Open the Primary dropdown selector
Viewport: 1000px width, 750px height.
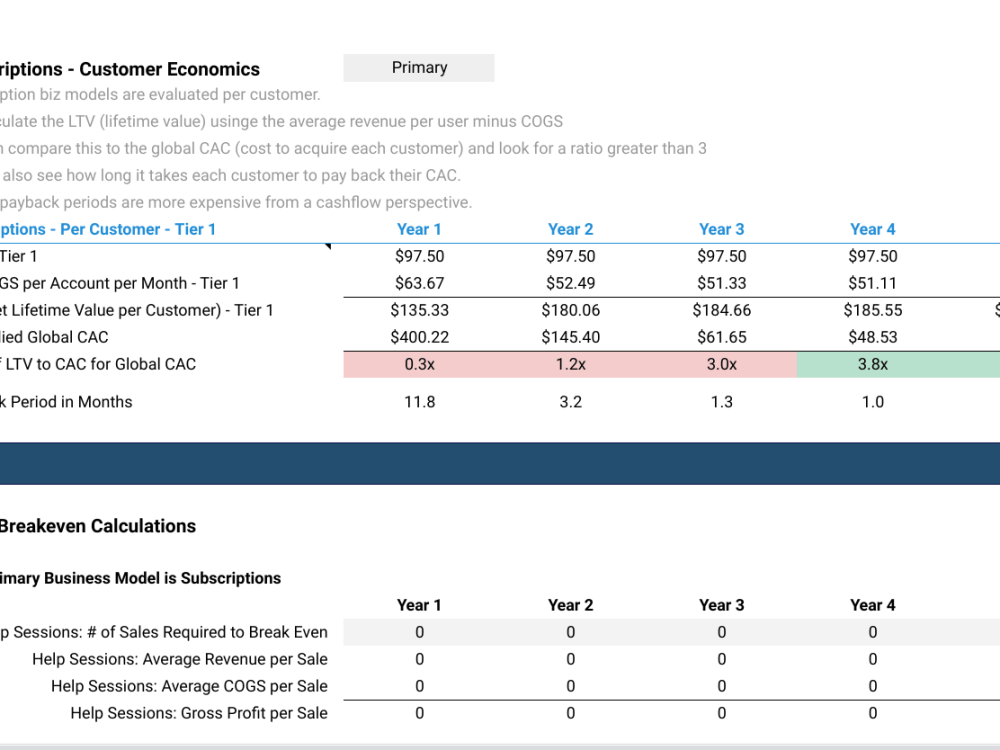(x=418, y=67)
